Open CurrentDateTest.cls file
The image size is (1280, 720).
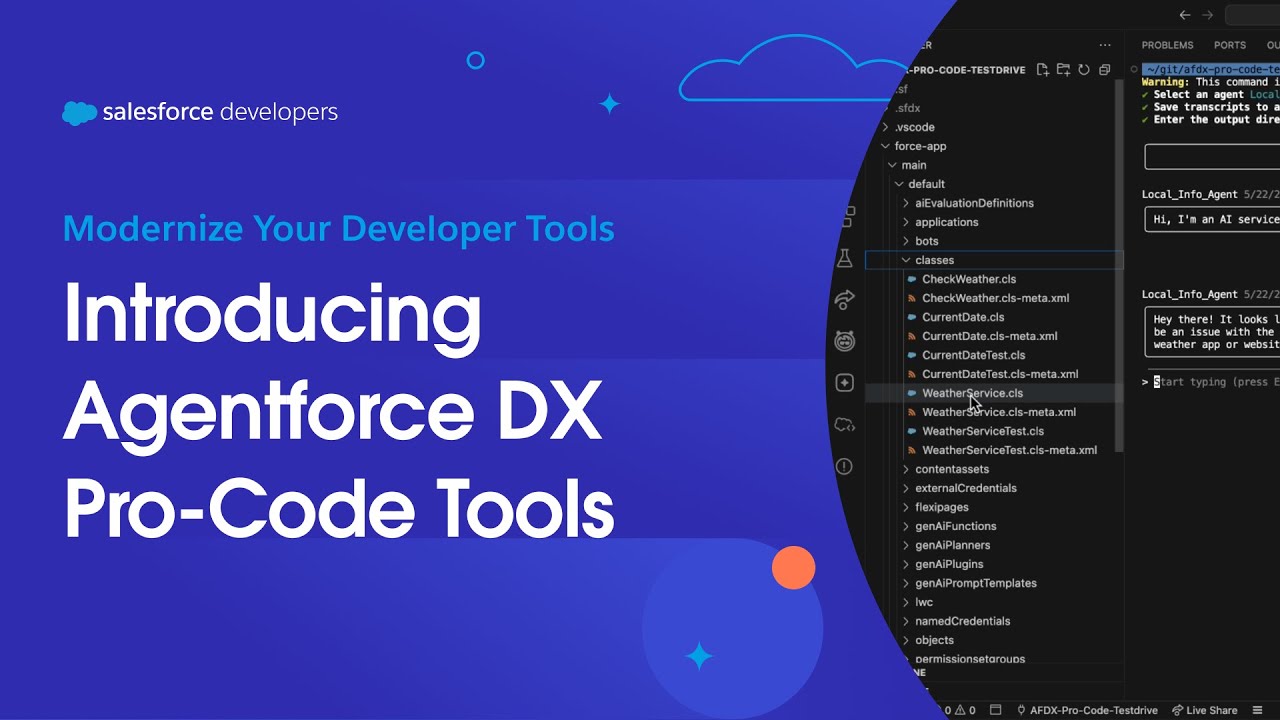pos(973,355)
